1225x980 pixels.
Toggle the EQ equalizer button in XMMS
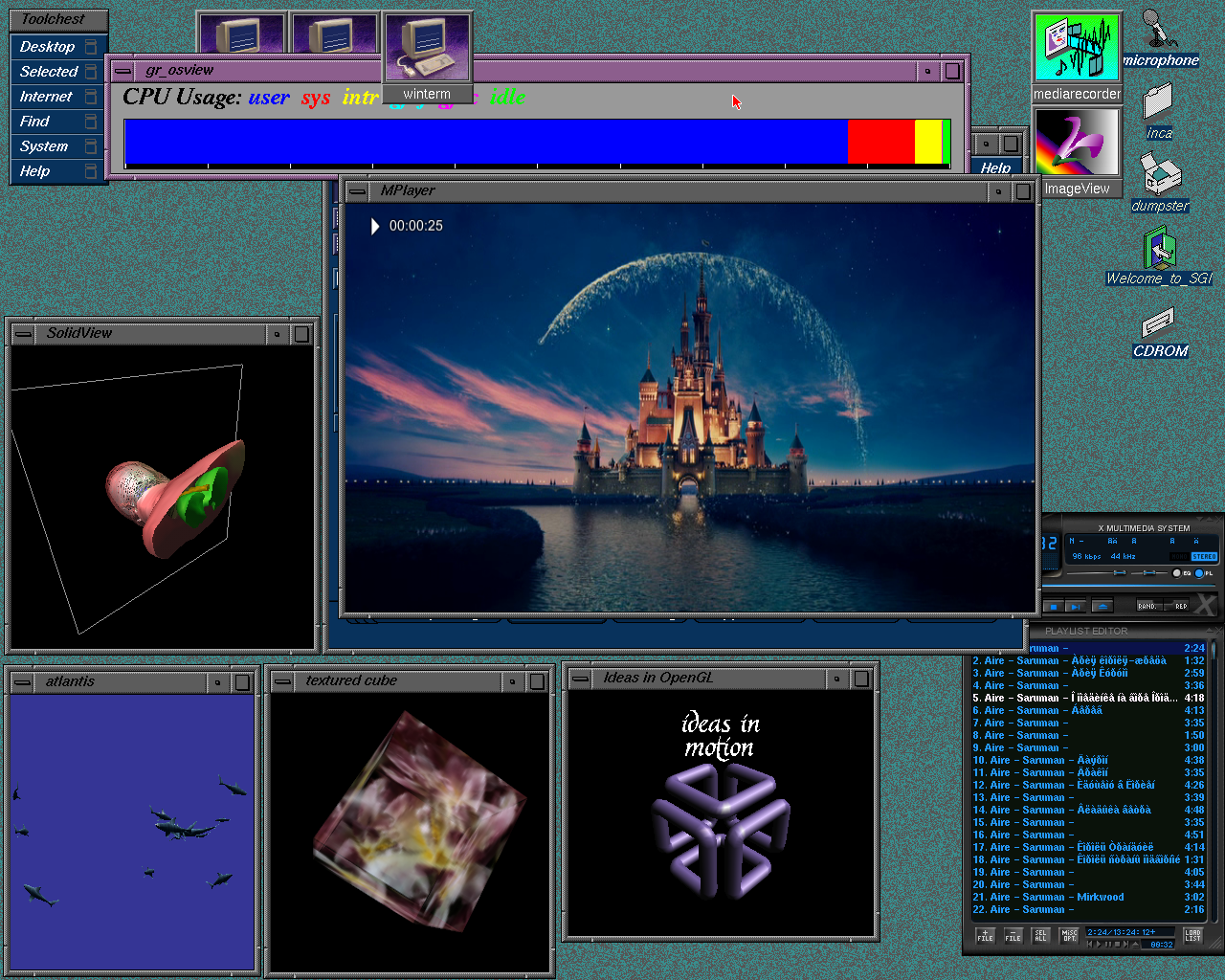1183,573
